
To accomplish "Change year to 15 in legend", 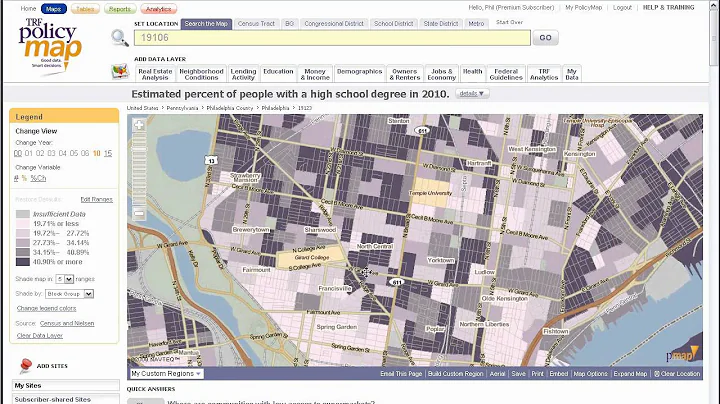I will point(108,153).
